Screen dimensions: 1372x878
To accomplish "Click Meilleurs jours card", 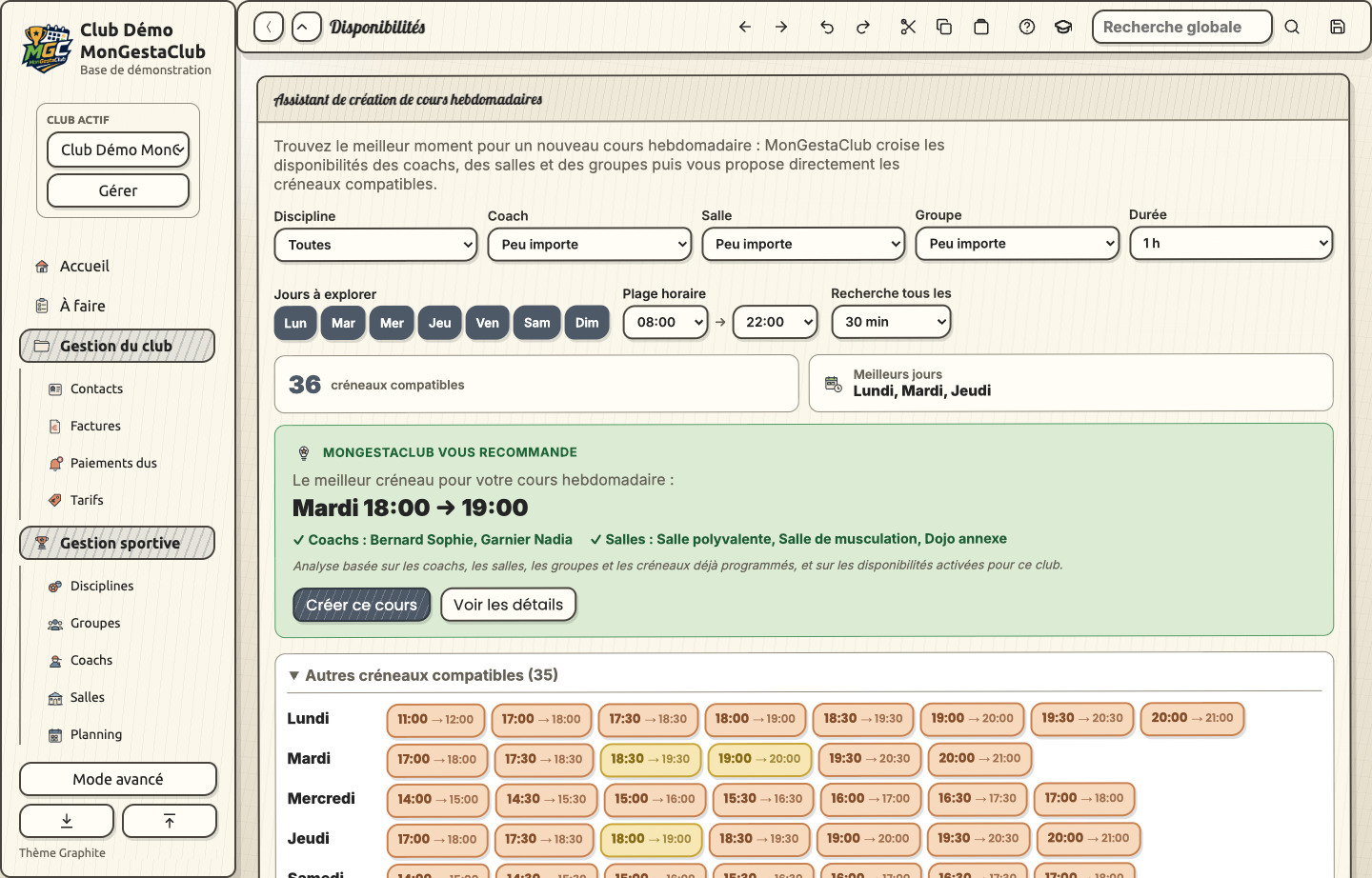I will pyautogui.click(x=1071, y=383).
